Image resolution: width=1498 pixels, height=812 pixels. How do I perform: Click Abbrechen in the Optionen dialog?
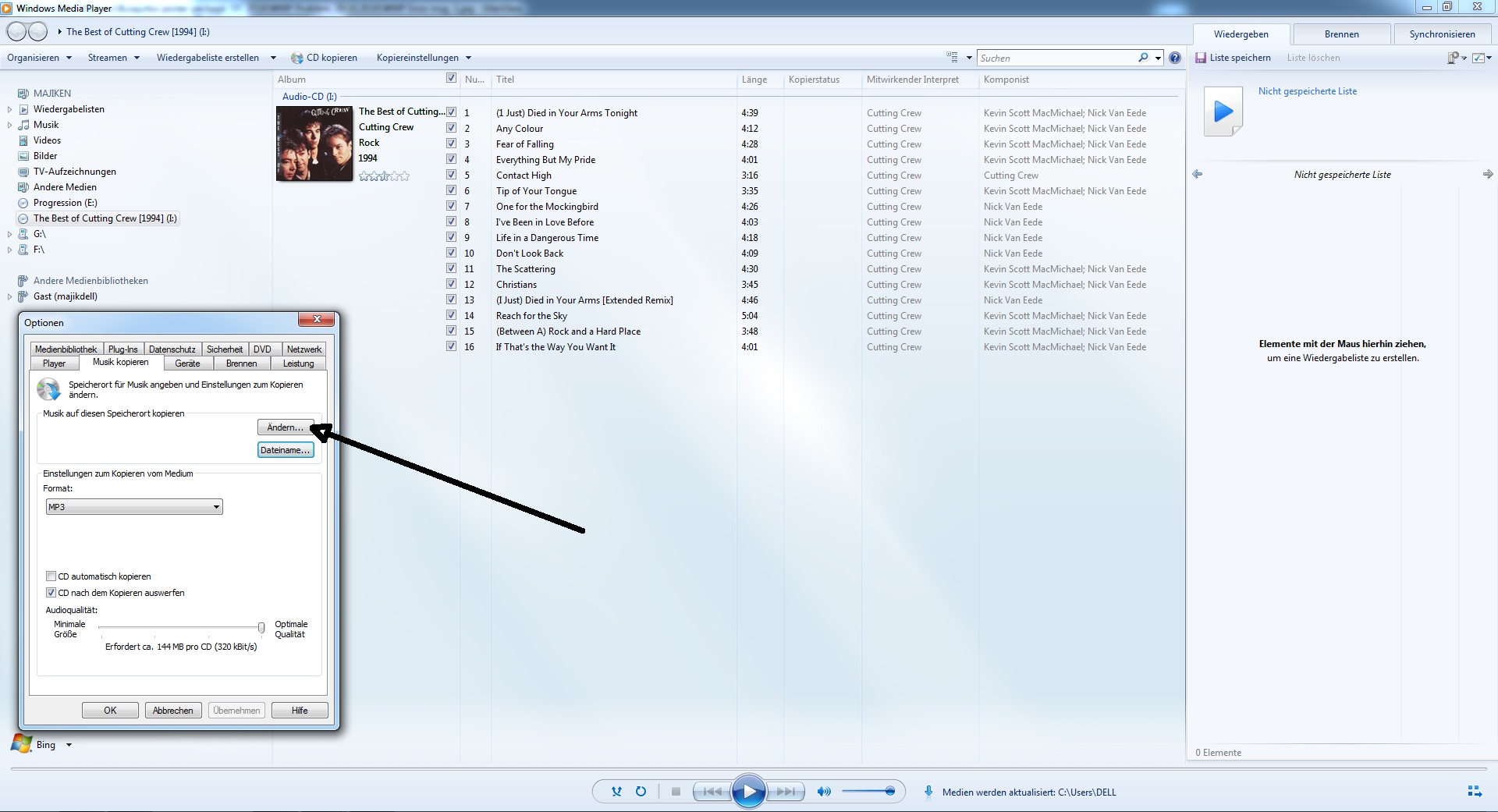(173, 711)
